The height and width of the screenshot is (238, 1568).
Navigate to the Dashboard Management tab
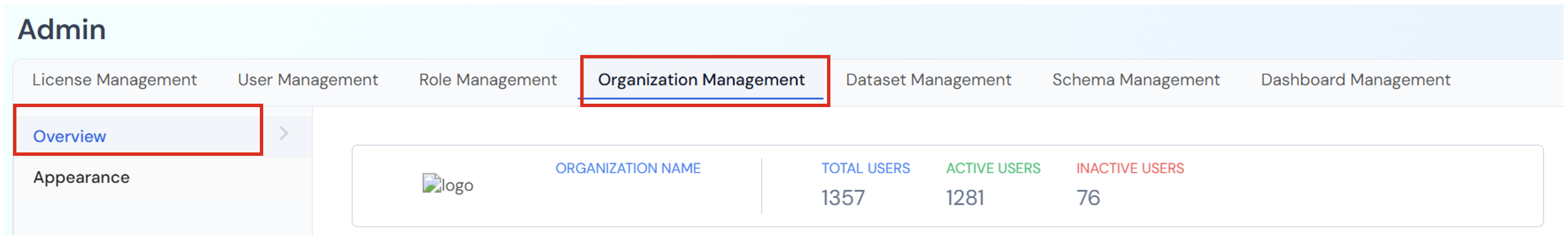(x=1355, y=80)
